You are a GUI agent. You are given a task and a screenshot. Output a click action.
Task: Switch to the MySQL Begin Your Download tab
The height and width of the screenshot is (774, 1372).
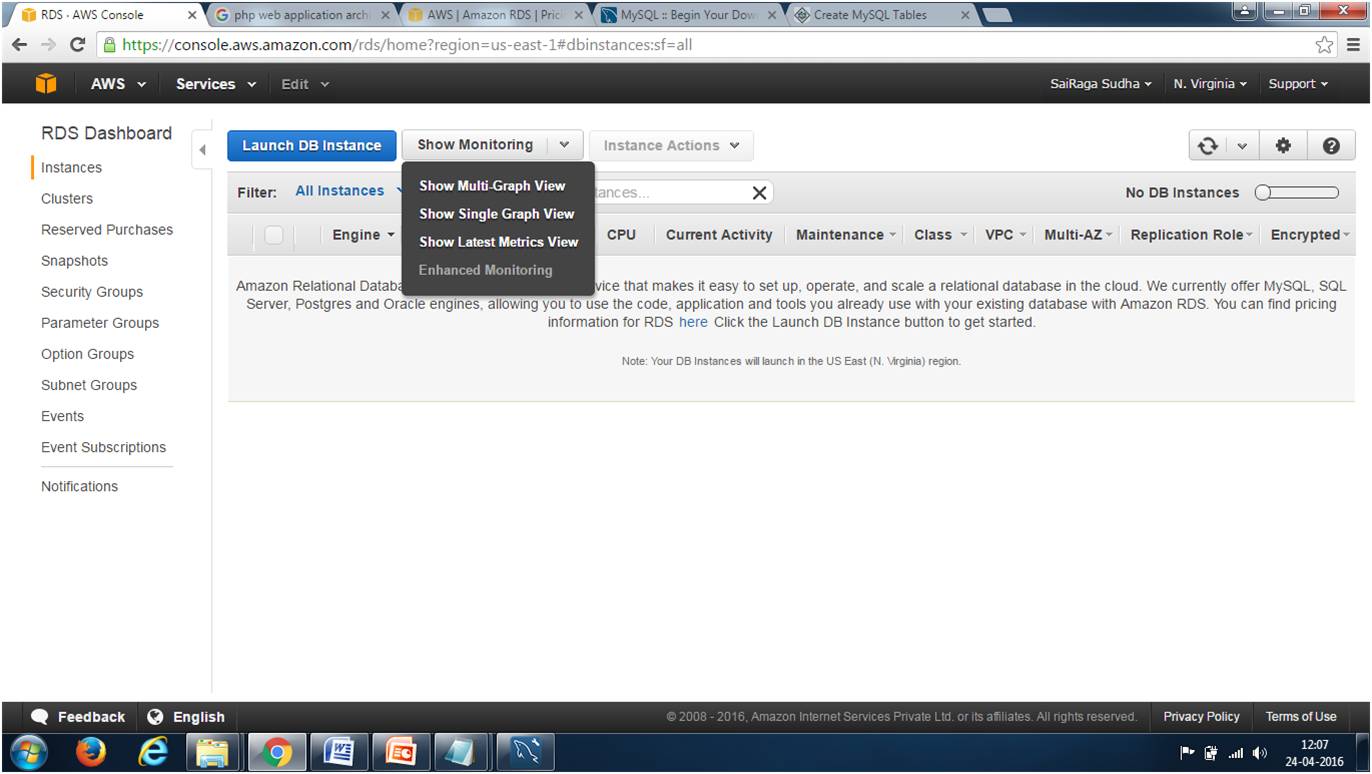pyautogui.click(x=689, y=15)
